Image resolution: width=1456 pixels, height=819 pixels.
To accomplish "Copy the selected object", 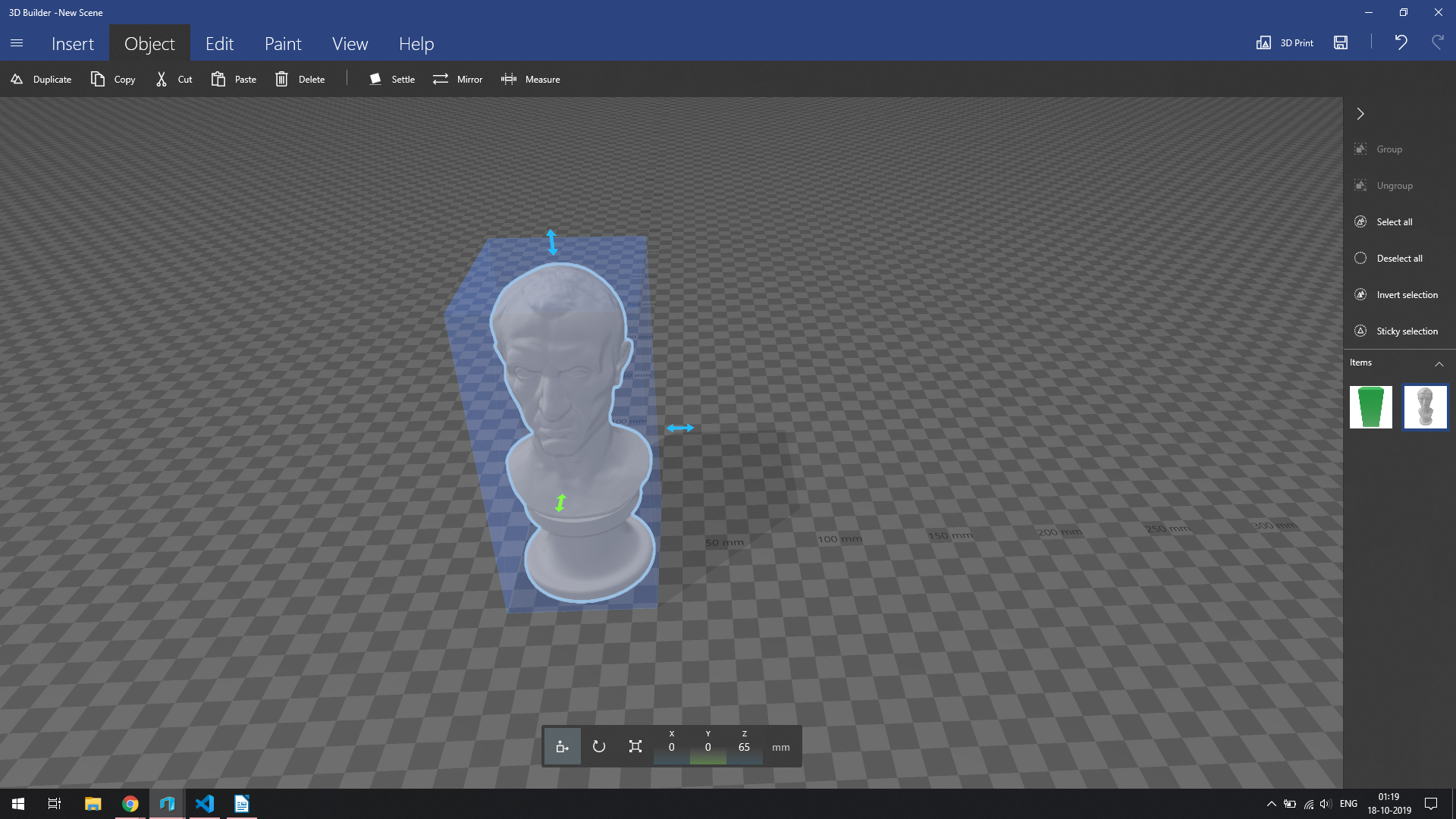I will 112,79.
